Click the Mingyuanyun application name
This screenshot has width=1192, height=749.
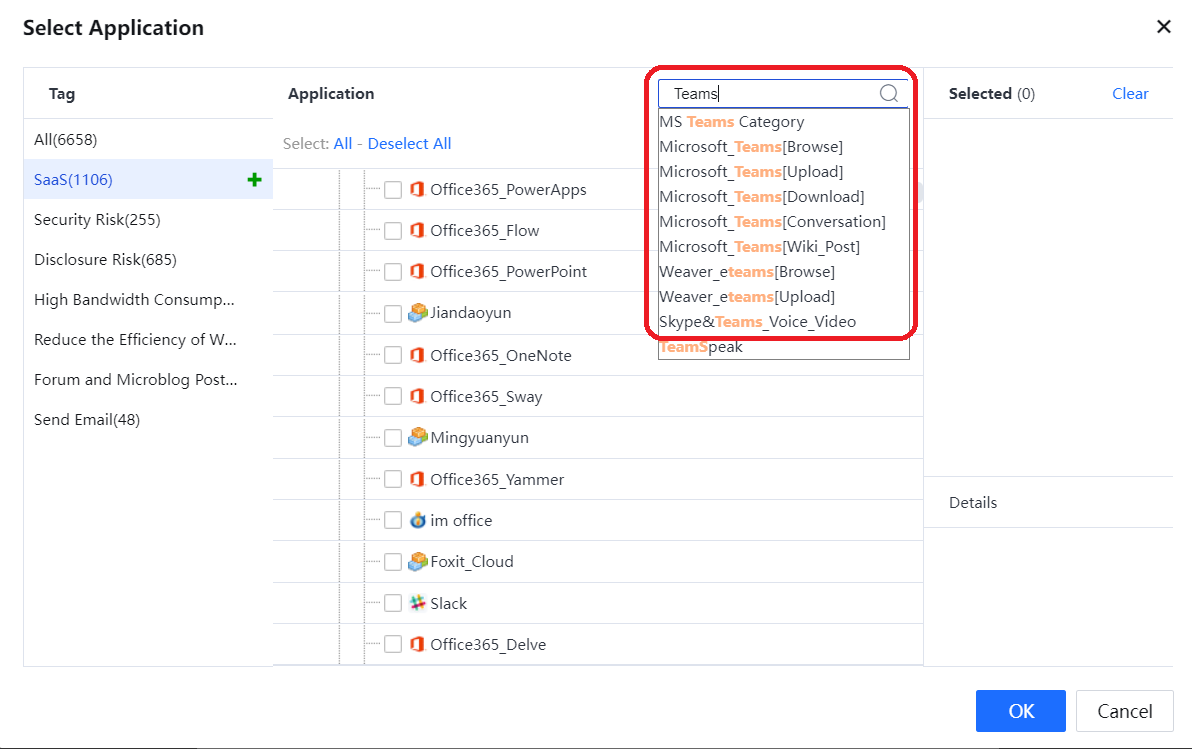click(x=480, y=438)
